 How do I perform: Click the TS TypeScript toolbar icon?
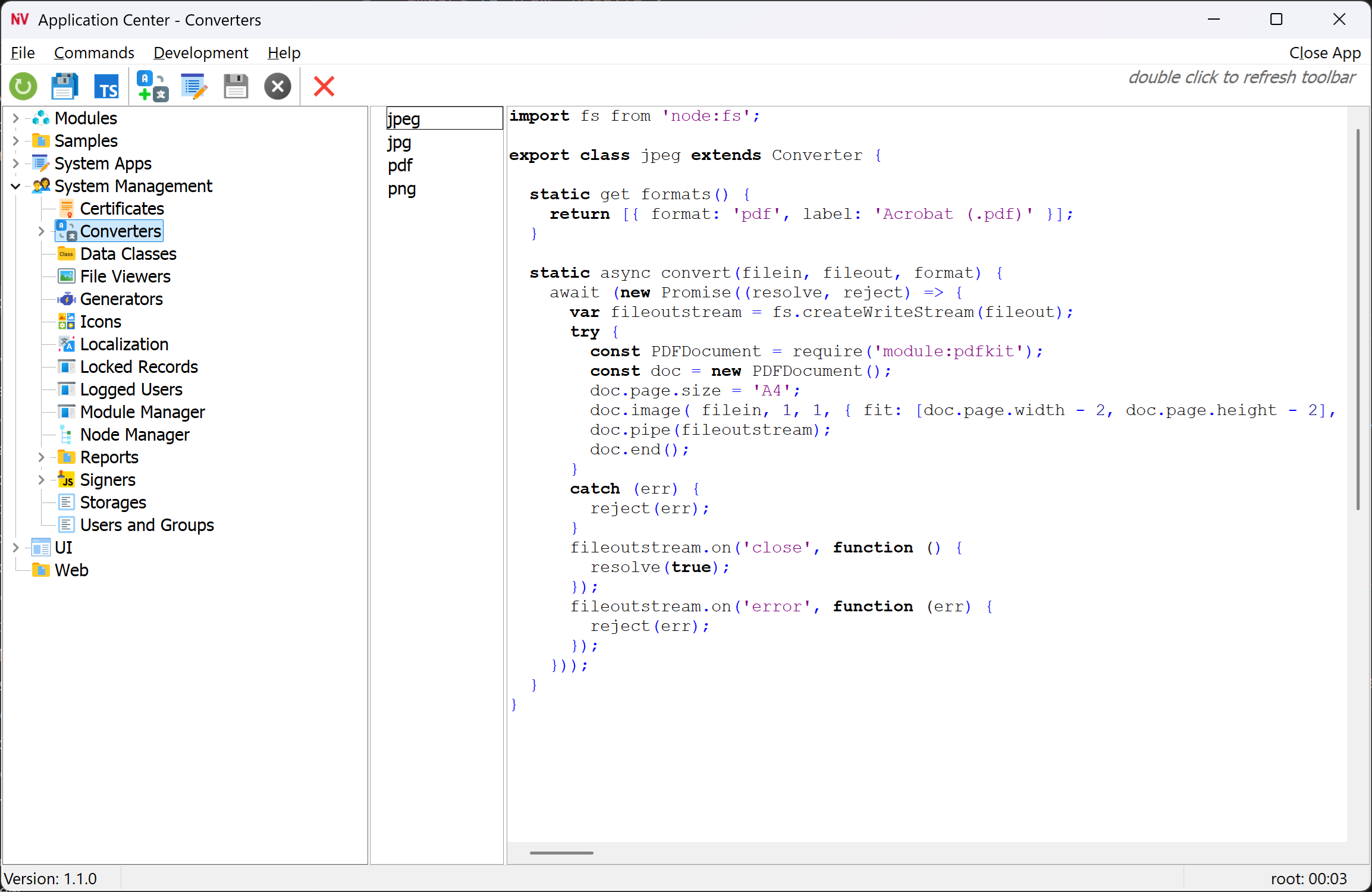106,87
